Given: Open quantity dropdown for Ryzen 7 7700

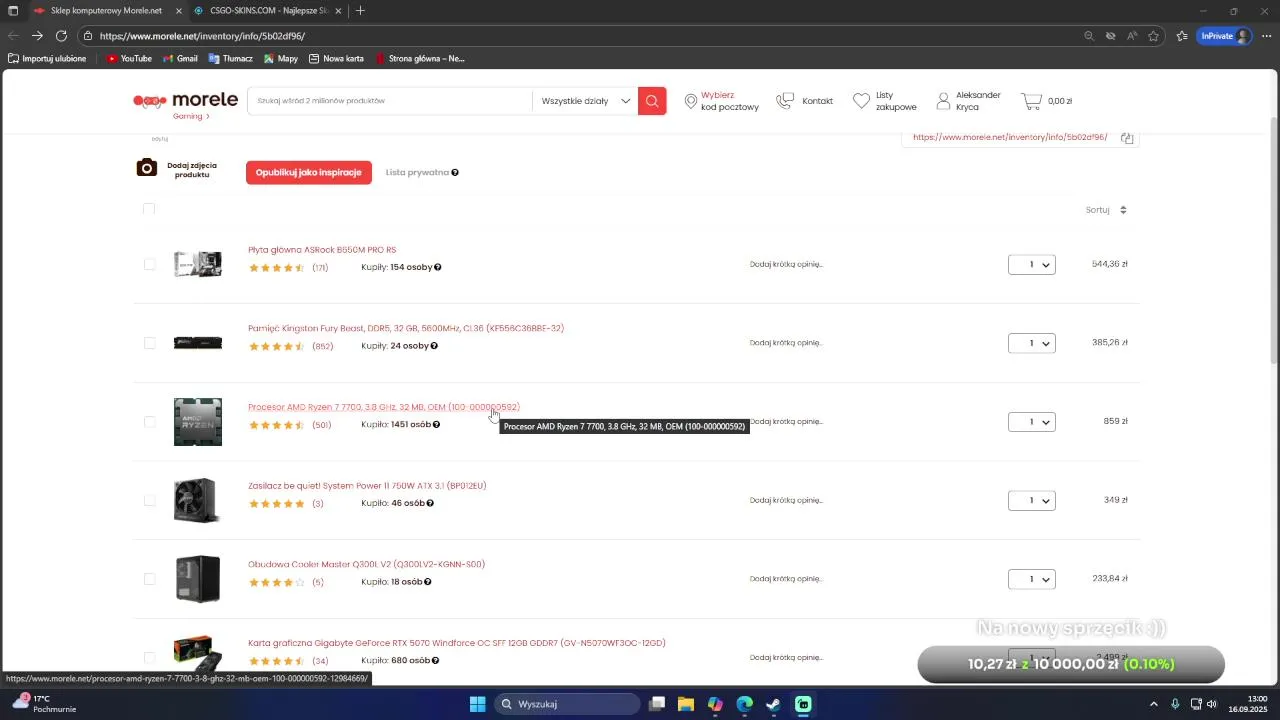Looking at the screenshot, I should click(x=1032, y=422).
